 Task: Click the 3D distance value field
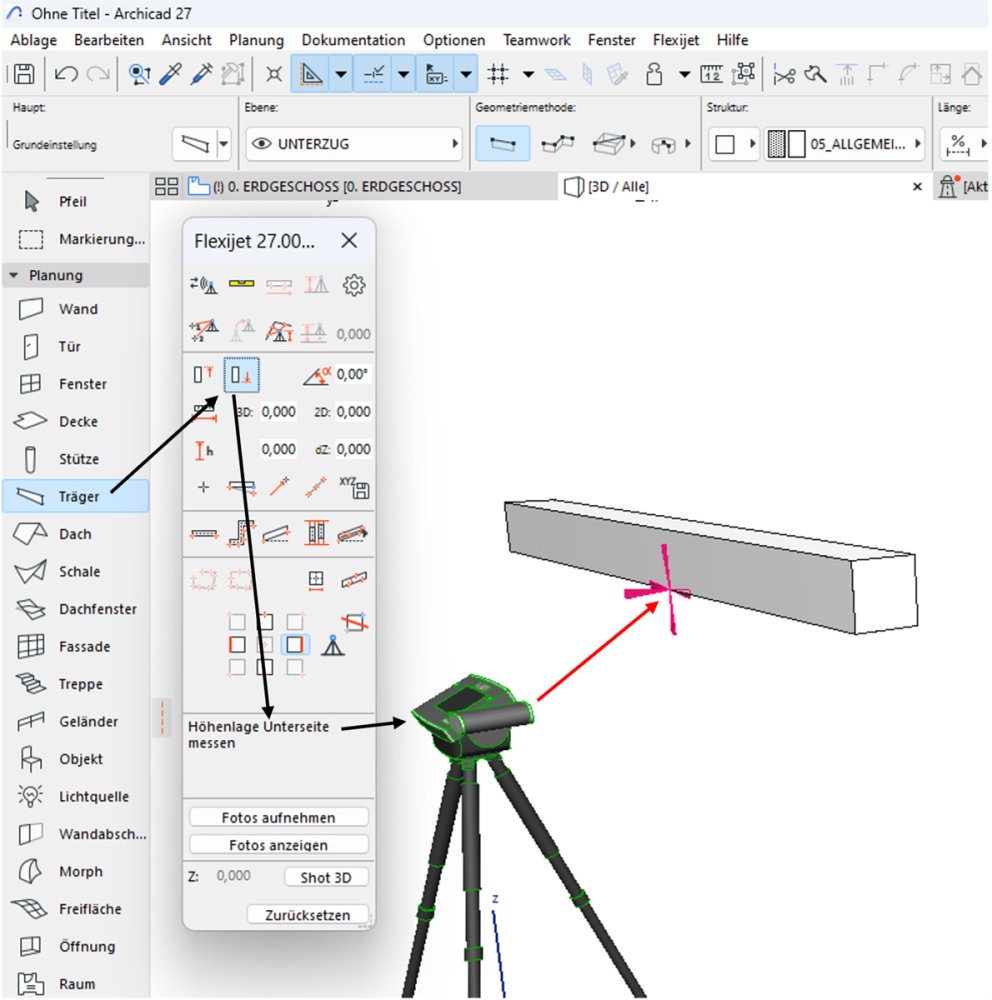coord(278,412)
